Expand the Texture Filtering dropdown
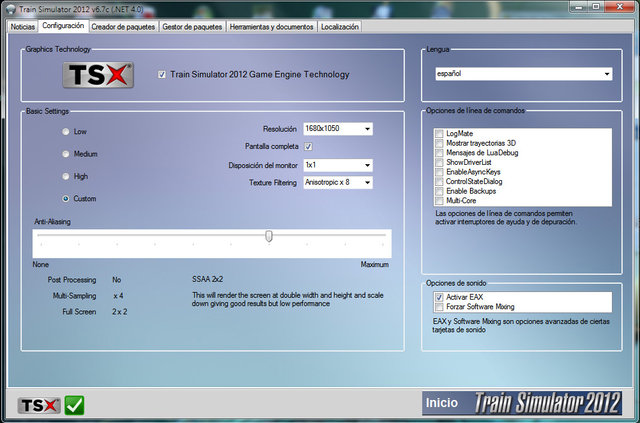Screen dimensions: 640x423 coord(338,183)
